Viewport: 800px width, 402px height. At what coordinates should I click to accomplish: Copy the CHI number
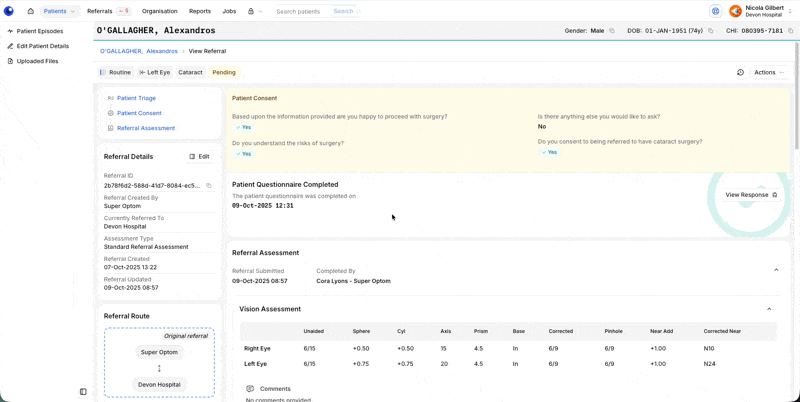[789, 31]
